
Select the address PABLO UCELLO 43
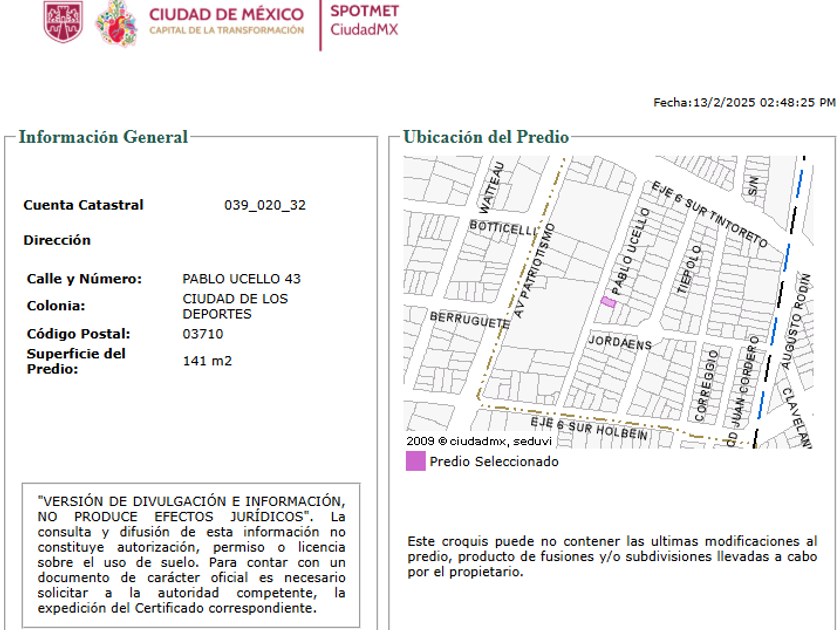tap(242, 279)
